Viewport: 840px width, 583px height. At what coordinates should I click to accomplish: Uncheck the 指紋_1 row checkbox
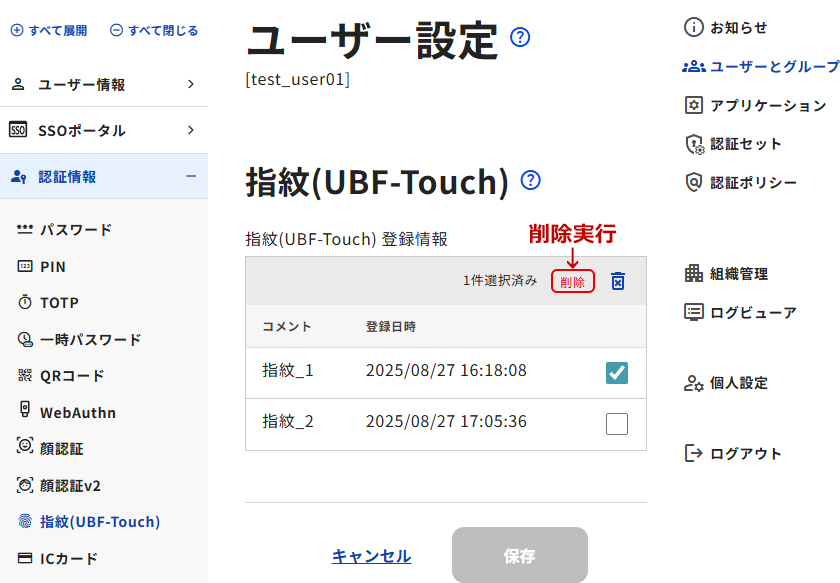coord(617,373)
